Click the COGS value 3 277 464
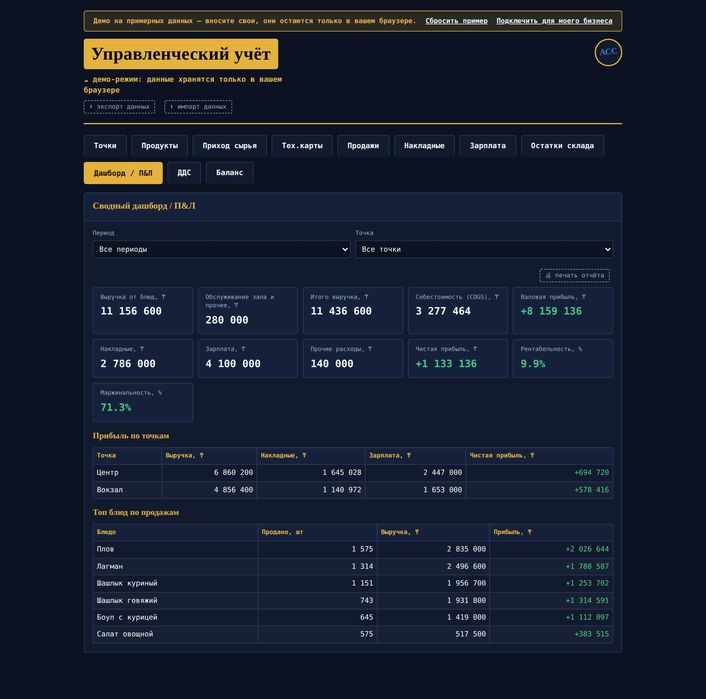The width and height of the screenshot is (706, 699). (443, 311)
